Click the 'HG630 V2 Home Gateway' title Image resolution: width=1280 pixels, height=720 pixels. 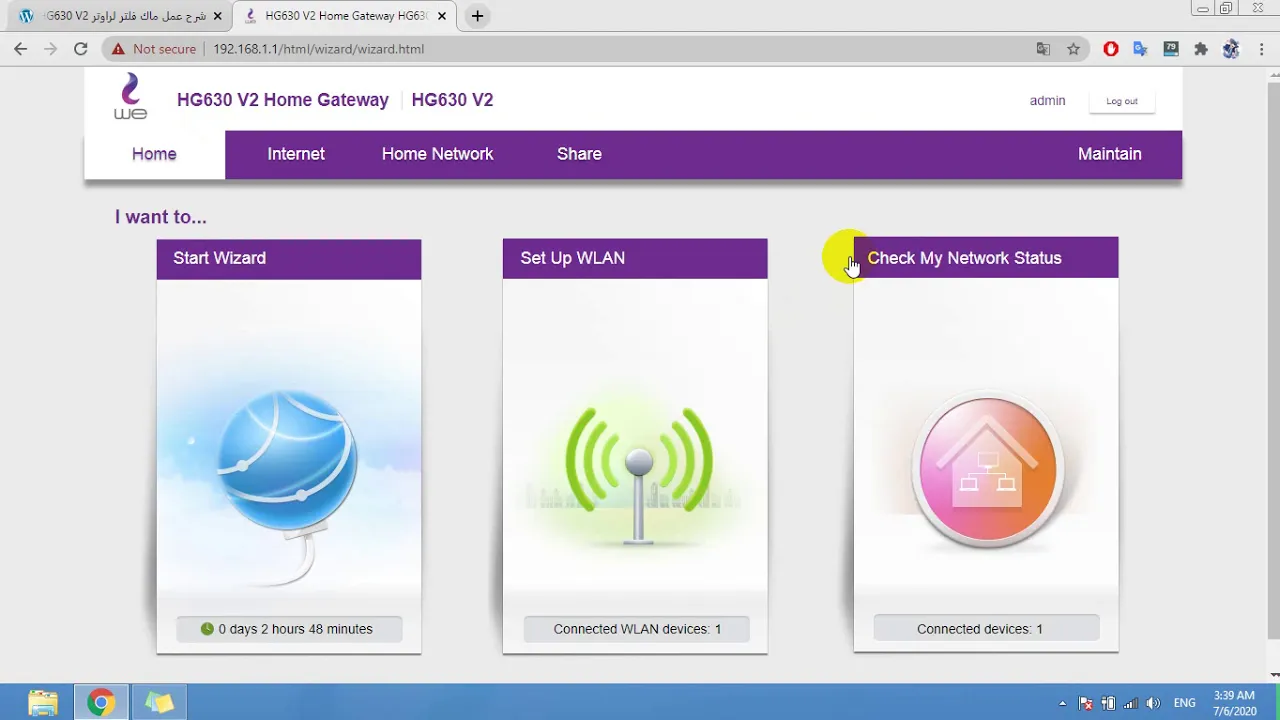click(x=283, y=100)
